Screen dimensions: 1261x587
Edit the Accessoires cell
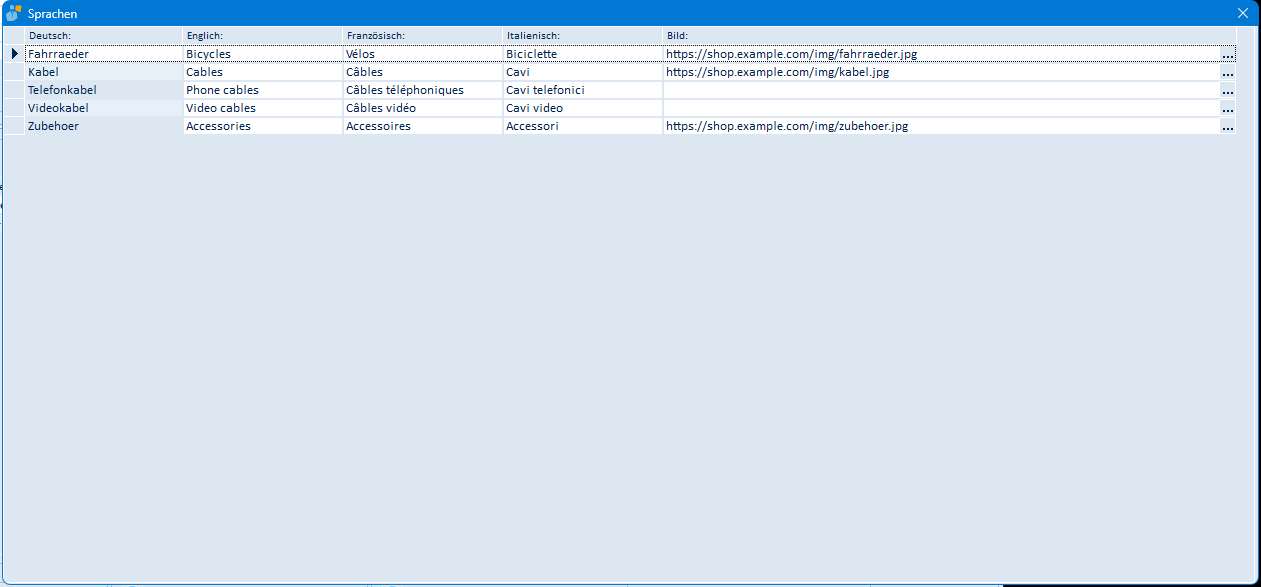click(x=423, y=126)
